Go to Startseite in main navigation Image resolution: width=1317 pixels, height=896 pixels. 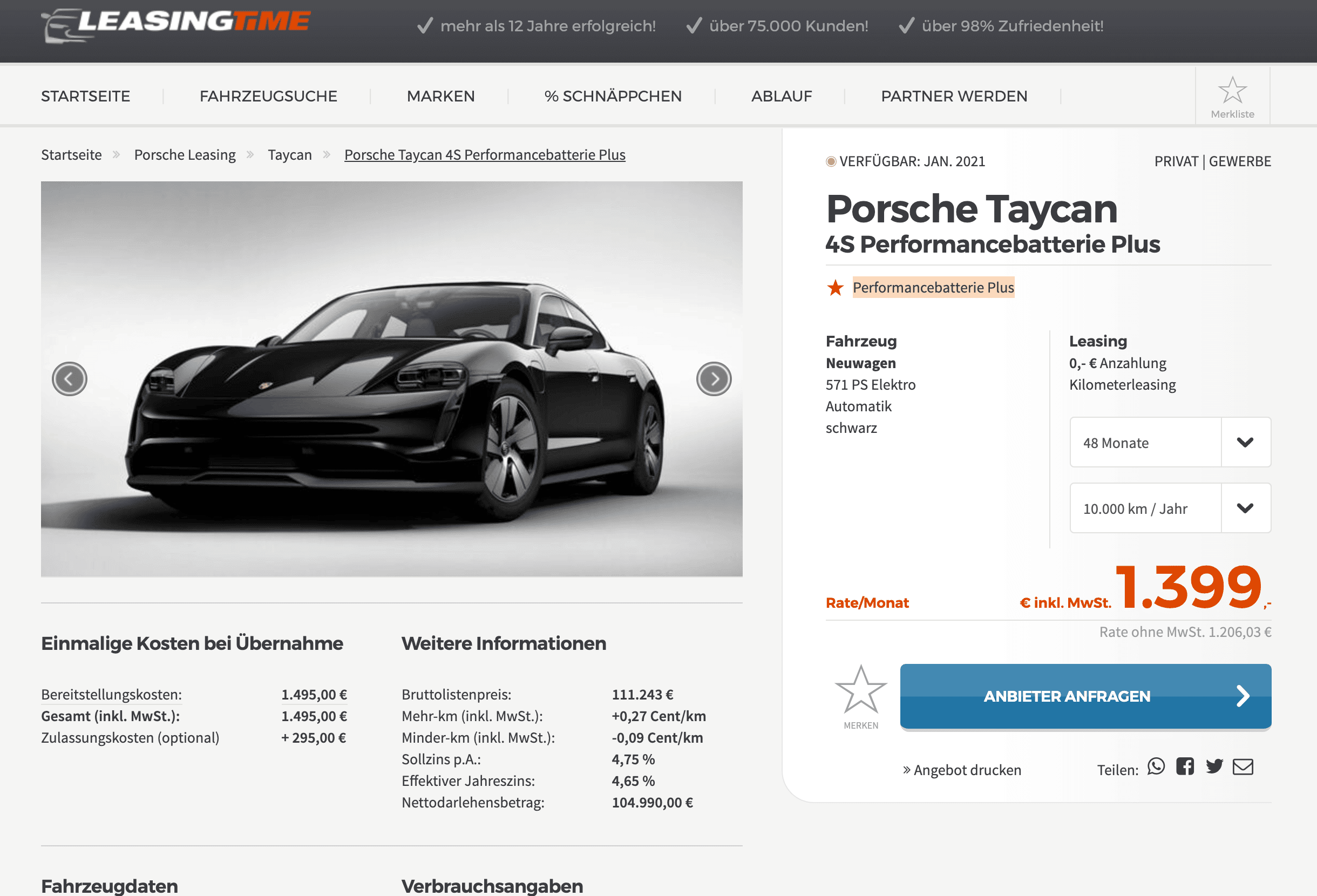point(86,96)
